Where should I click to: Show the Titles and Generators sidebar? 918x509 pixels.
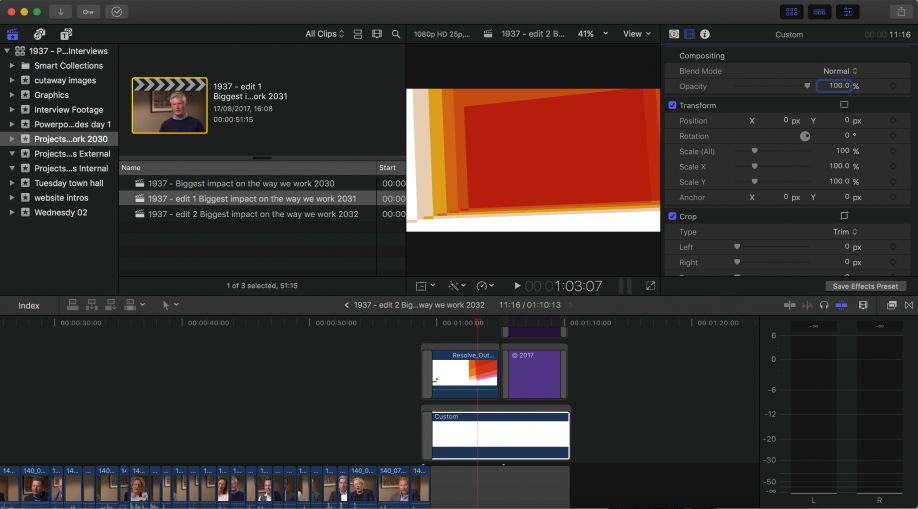point(66,34)
